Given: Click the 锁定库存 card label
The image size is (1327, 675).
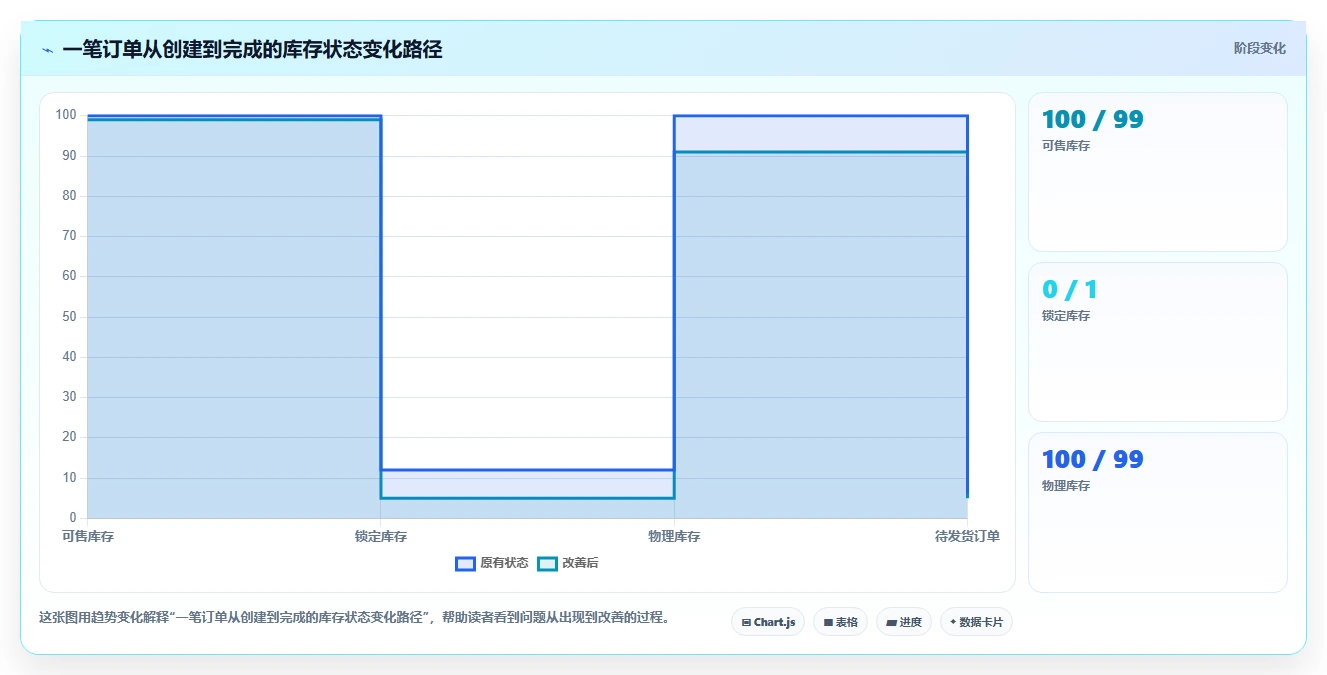Looking at the screenshot, I should coord(1066,316).
